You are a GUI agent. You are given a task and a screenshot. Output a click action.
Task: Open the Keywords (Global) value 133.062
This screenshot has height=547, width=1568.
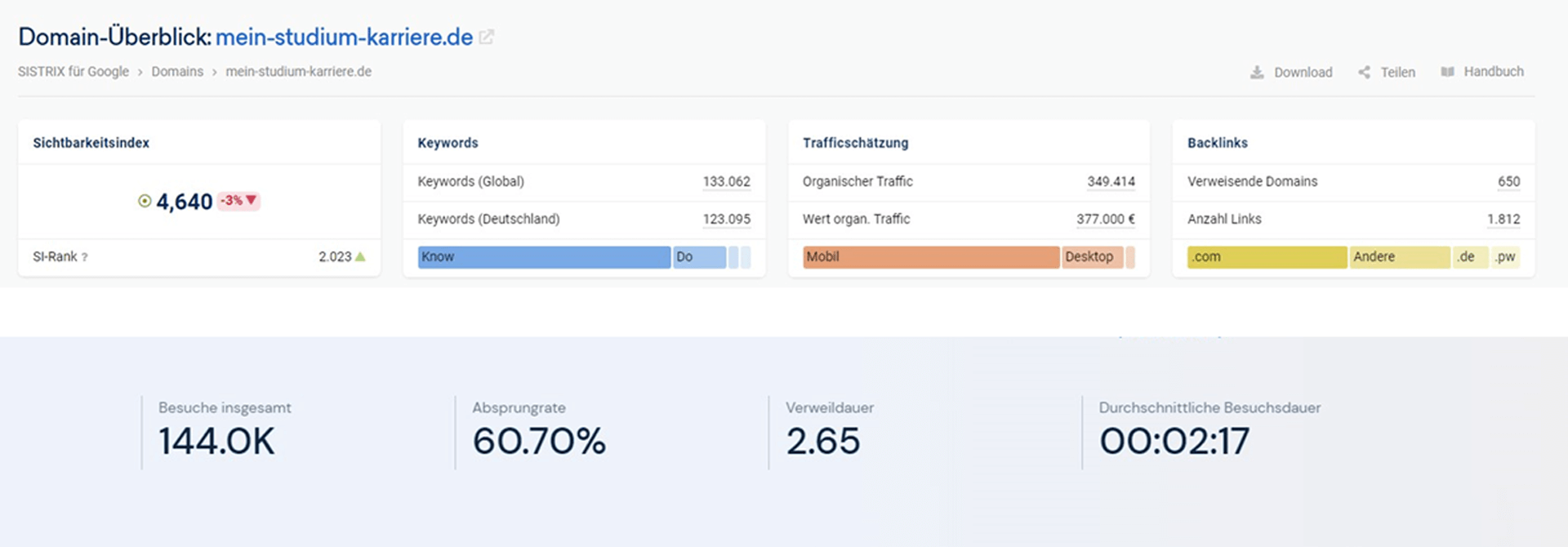point(726,181)
